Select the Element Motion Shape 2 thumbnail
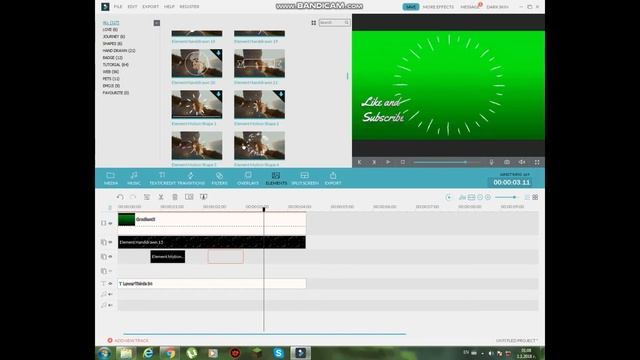640x360 pixels. click(x=259, y=104)
